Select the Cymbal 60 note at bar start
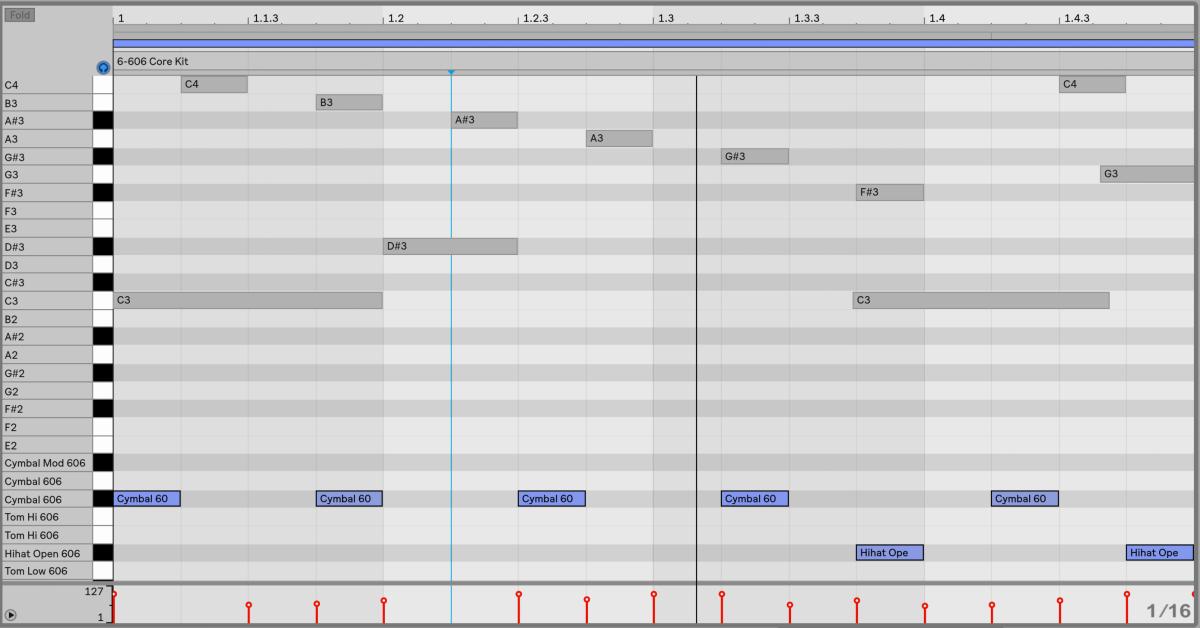This screenshot has width=1200, height=628. [x=147, y=498]
